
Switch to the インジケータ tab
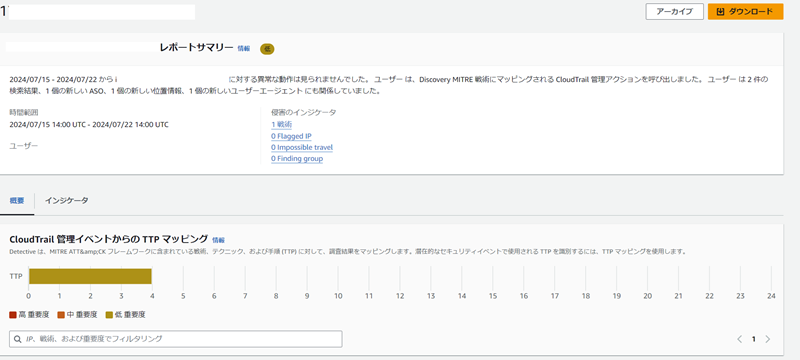66,200
